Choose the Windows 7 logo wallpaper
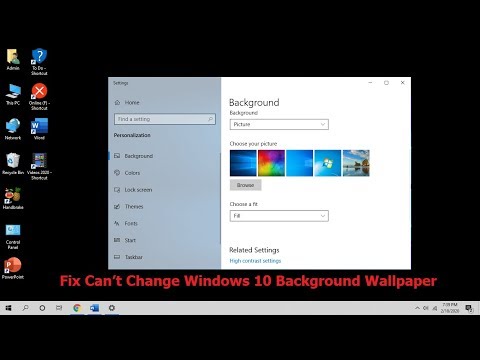Screen dimensions: 480x360 (x=328, y=163)
